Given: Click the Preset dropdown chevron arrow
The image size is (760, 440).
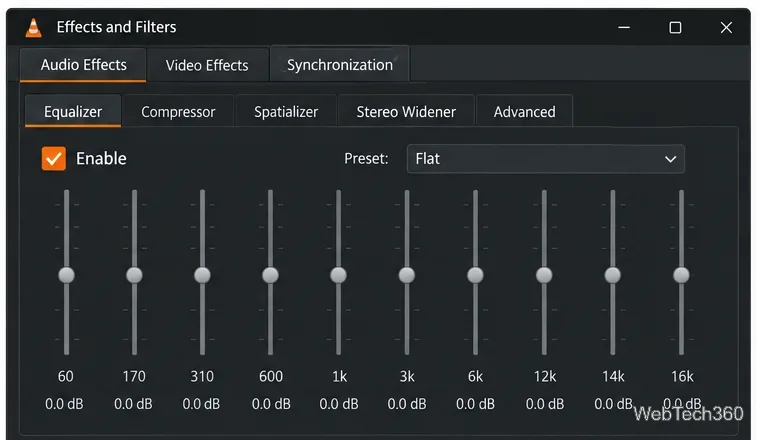Looking at the screenshot, I should point(670,159).
